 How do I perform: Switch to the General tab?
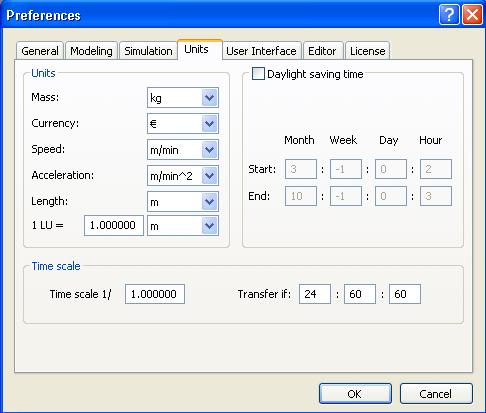(40, 51)
